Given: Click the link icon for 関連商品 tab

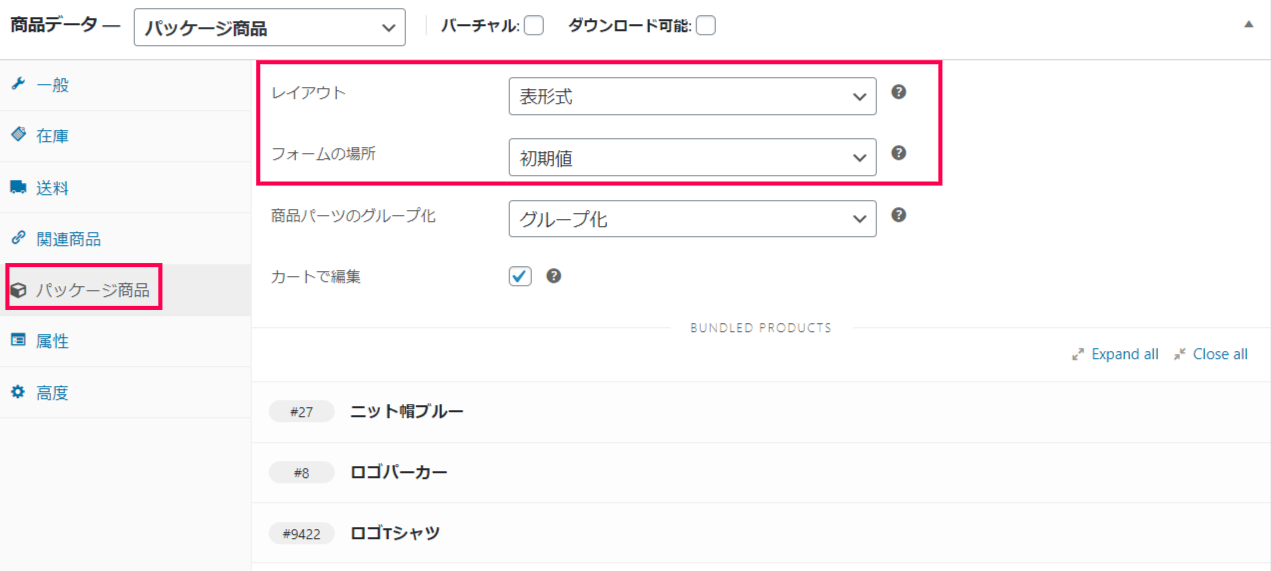Looking at the screenshot, I should [17, 239].
